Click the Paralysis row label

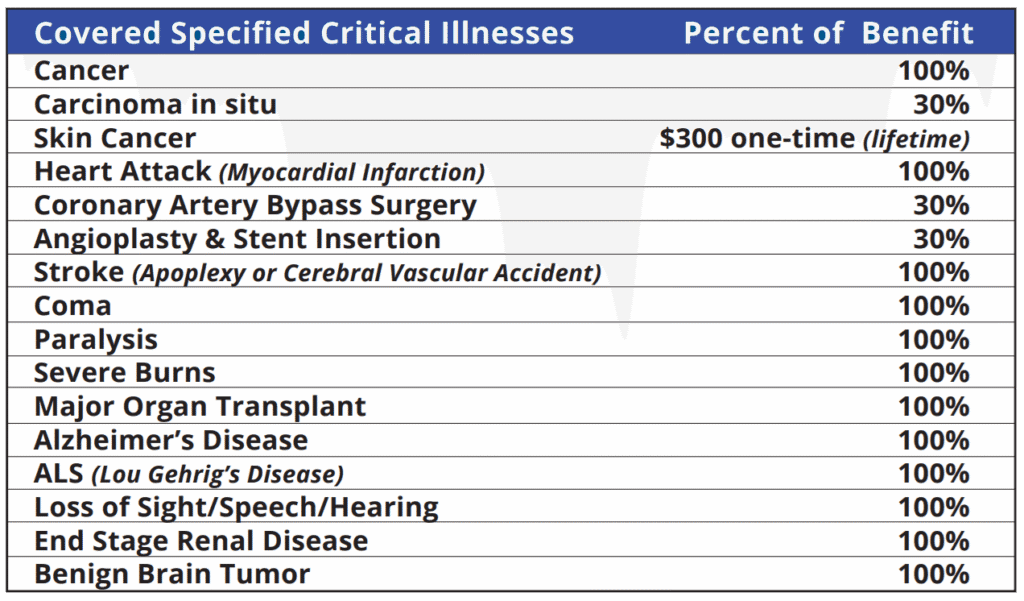[x=96, y=340]
